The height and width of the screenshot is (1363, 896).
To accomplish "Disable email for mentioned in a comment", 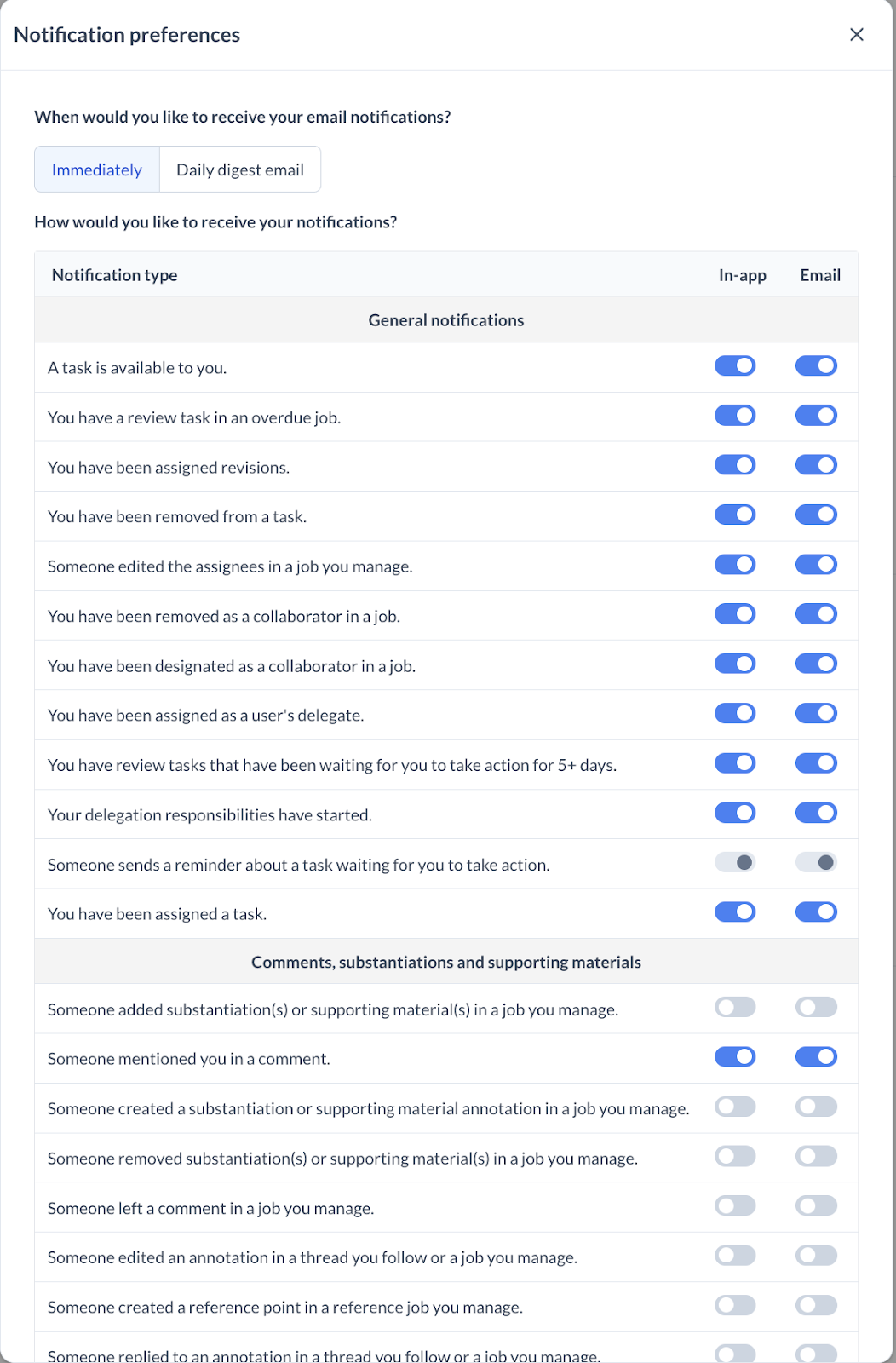I will (816, 1057).
